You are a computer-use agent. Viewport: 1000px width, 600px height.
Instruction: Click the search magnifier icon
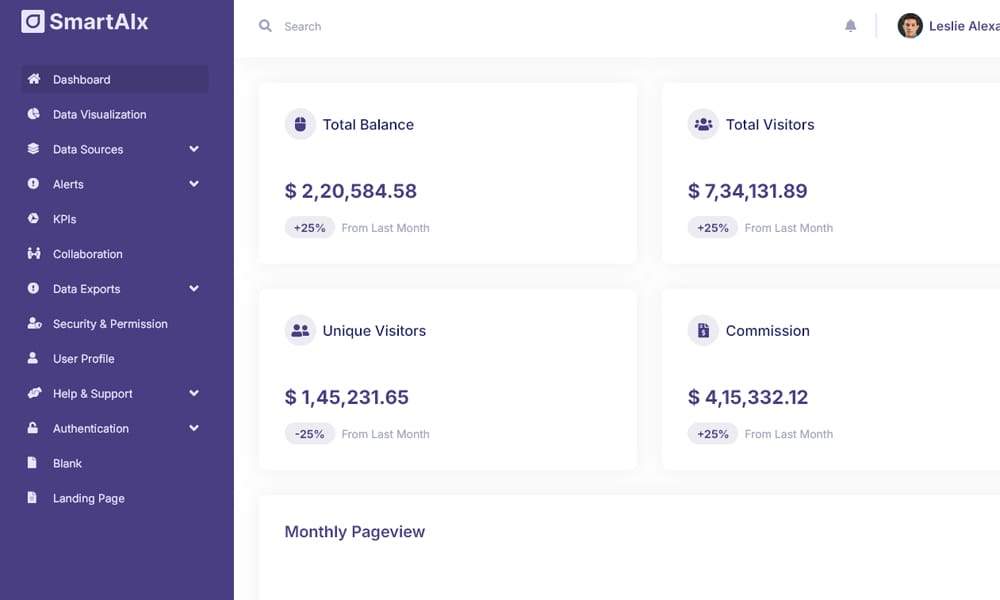[264, 26]
